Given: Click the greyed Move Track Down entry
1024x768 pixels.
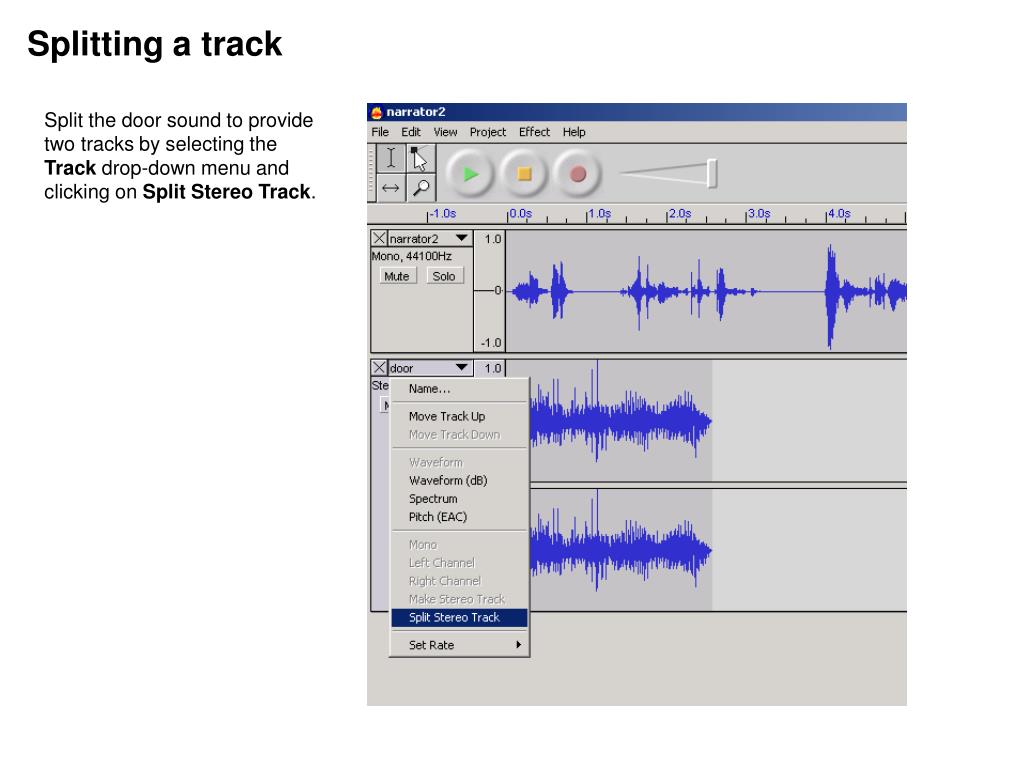Looking at the screenshot, I should click(459, 434).
